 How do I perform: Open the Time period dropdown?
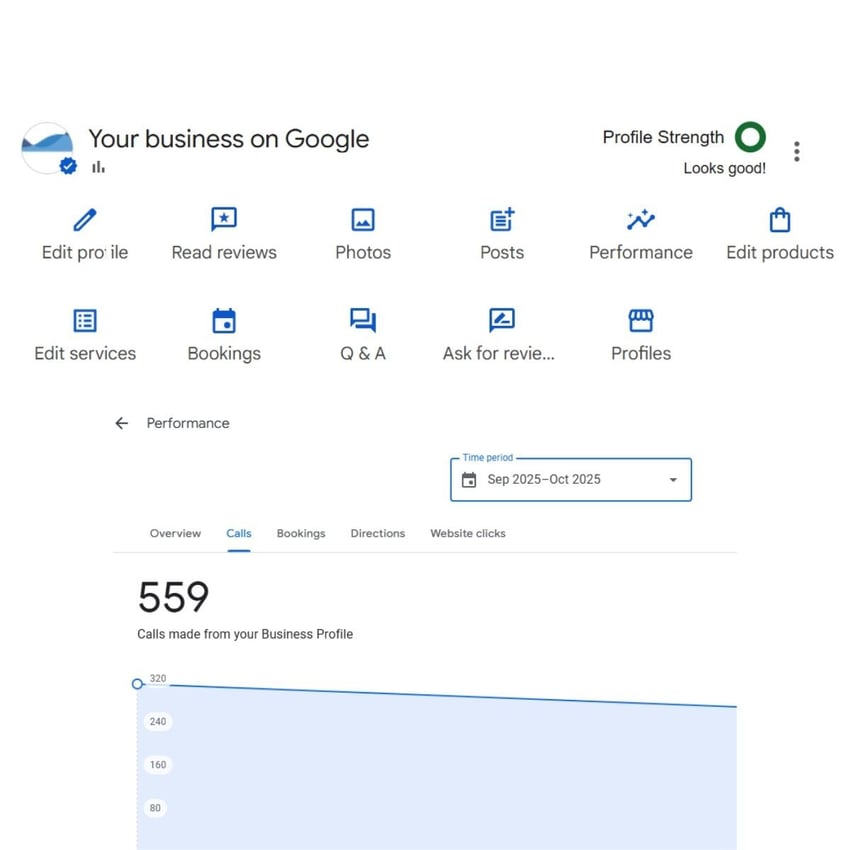[x=570, y=479]
